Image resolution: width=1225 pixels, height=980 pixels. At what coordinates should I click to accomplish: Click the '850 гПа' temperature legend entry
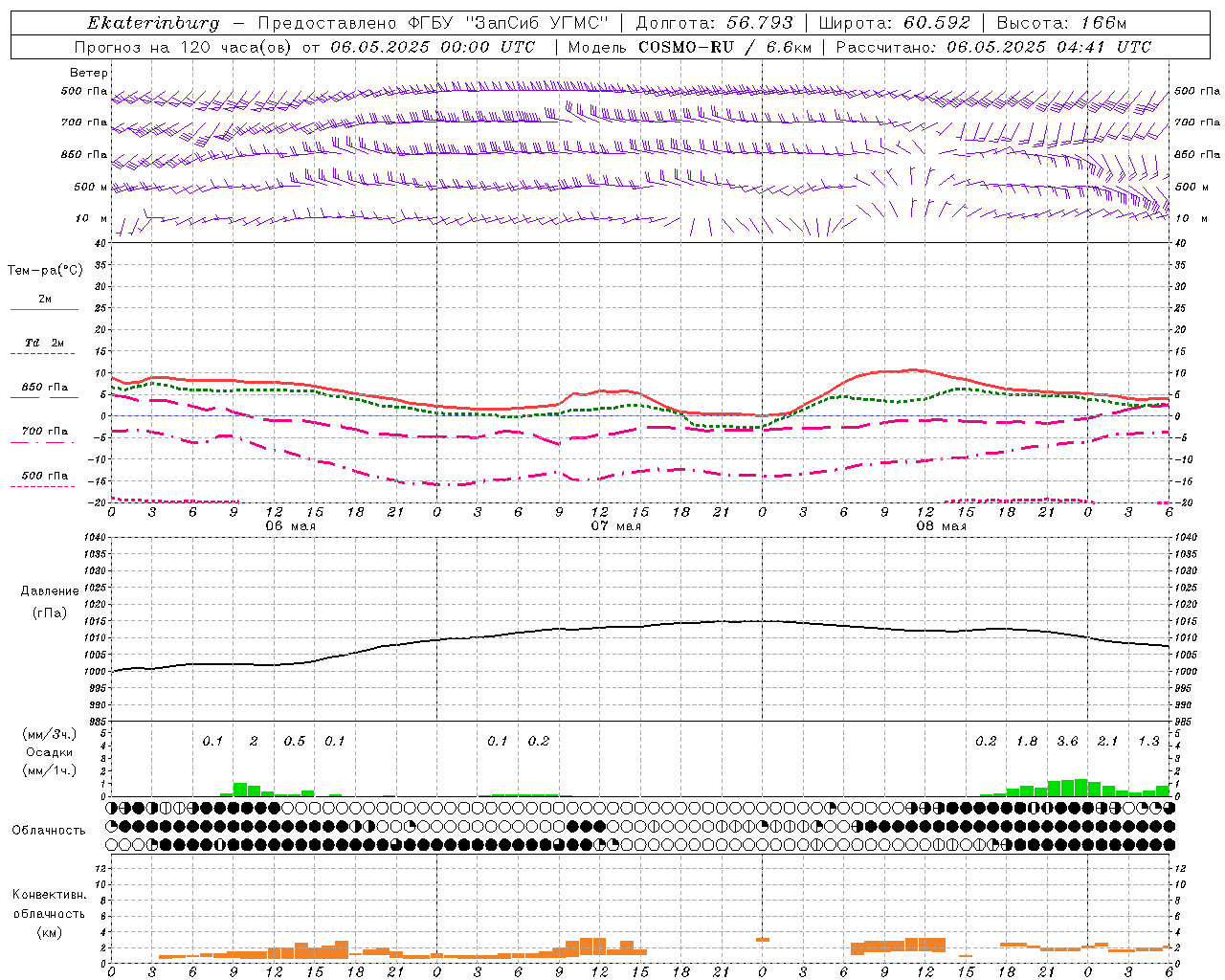tap(45, 388)
